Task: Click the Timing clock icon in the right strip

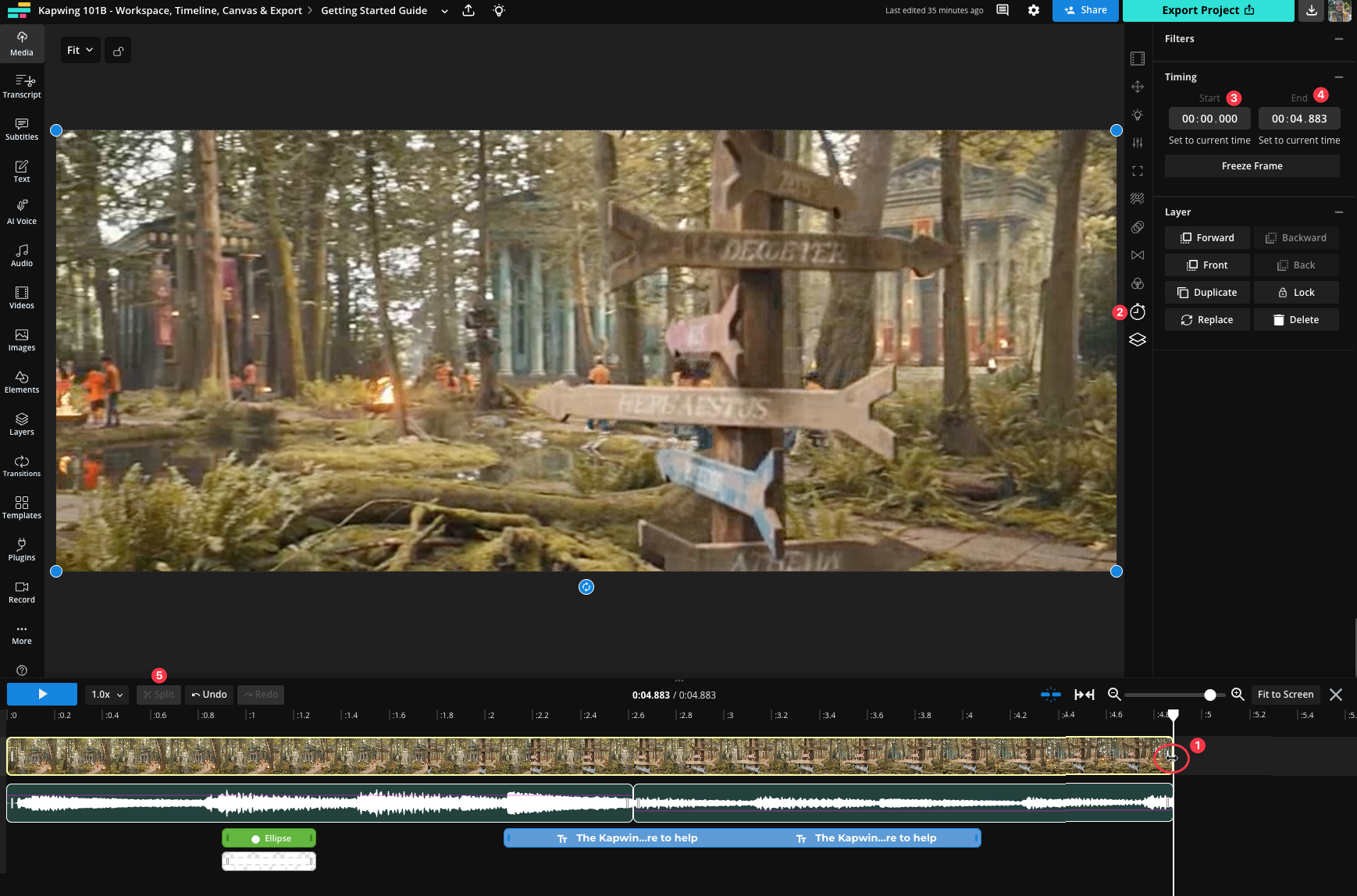Action: (x=1138, y=312)
